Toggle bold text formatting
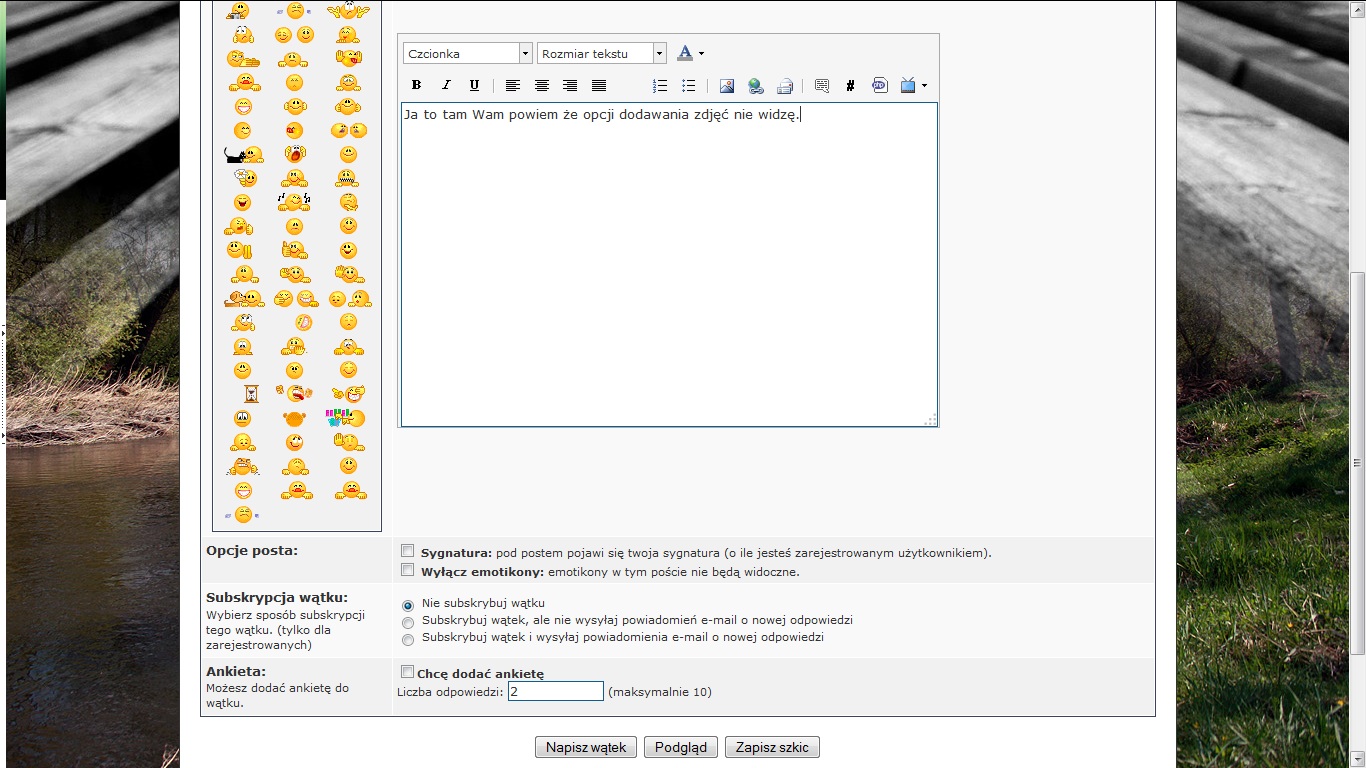The width and height of the screenshot is (1366, 768). [417, 86]
